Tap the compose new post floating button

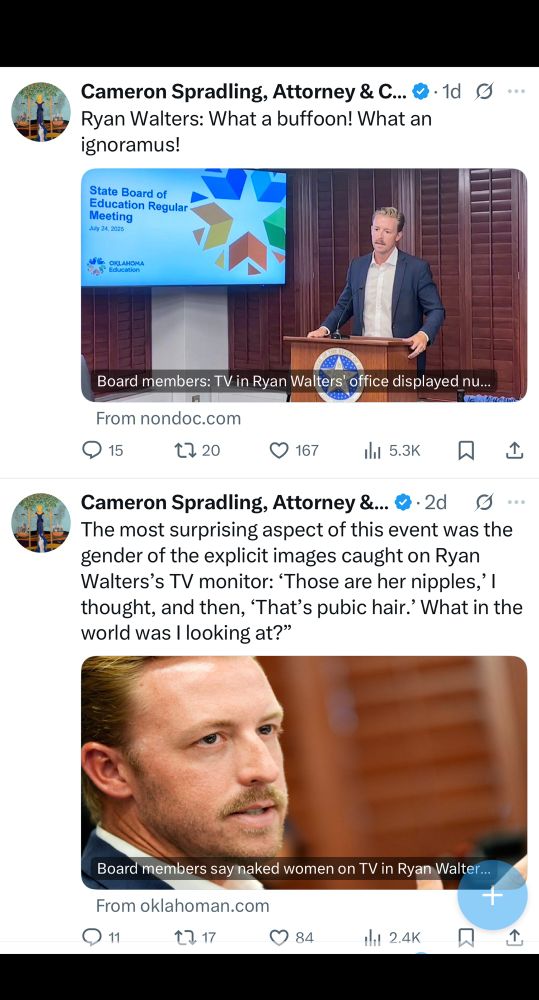(492, 895)
